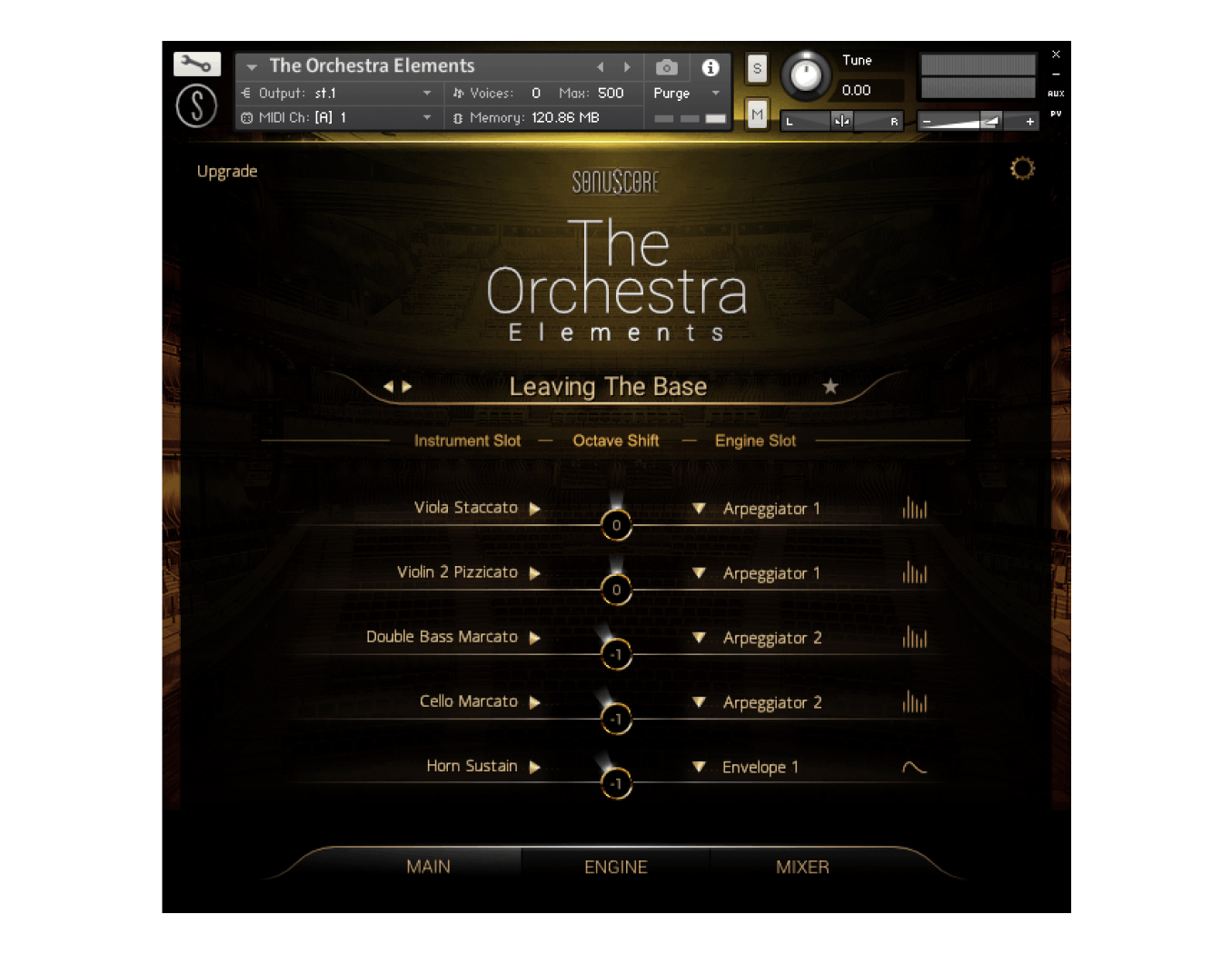Click Double Bass Marcato octave shift knob
Image resolution: width=1232 pixels, height=954 pixels.
coord(616,654)
